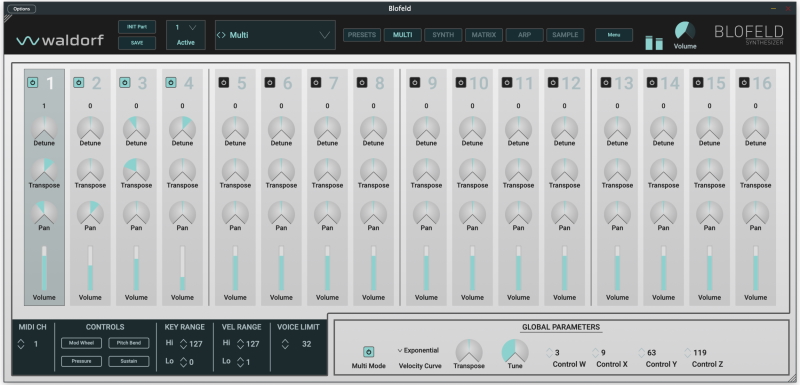Click the global Tune knob
The height and width of the screenshot is (385, 800).
[515, 351]
